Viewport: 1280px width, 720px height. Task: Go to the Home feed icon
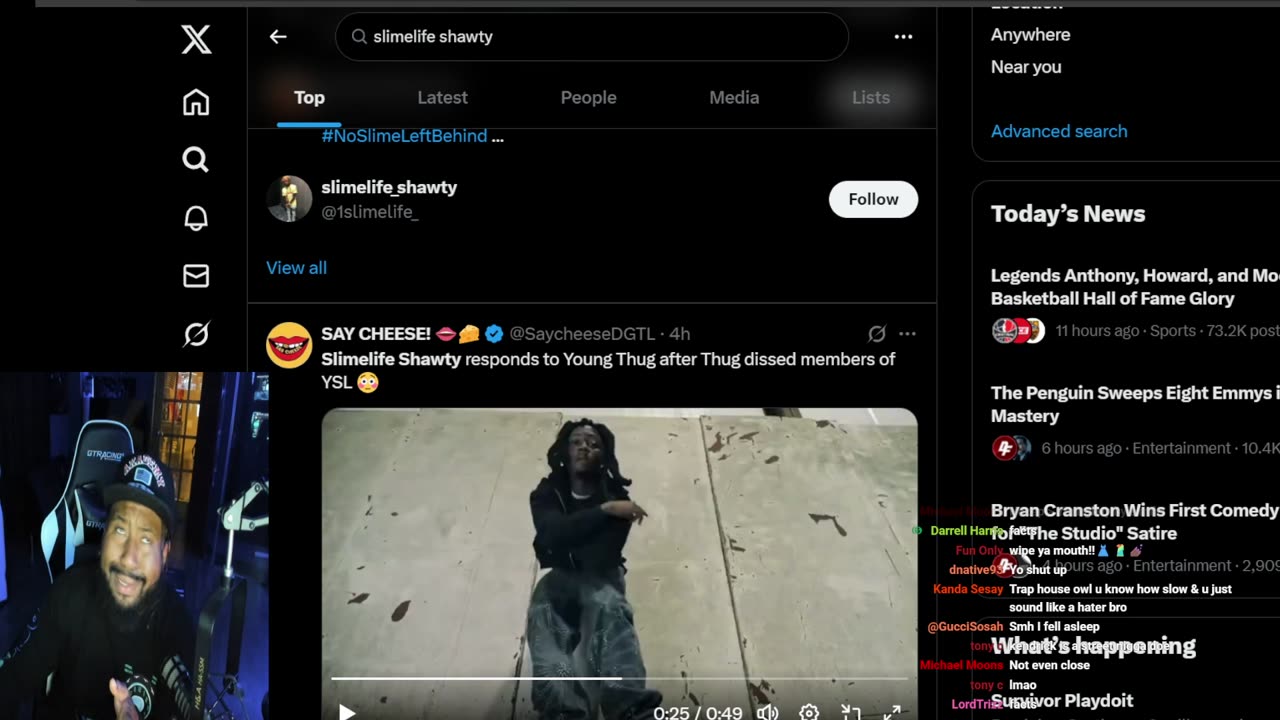(196, 102)
